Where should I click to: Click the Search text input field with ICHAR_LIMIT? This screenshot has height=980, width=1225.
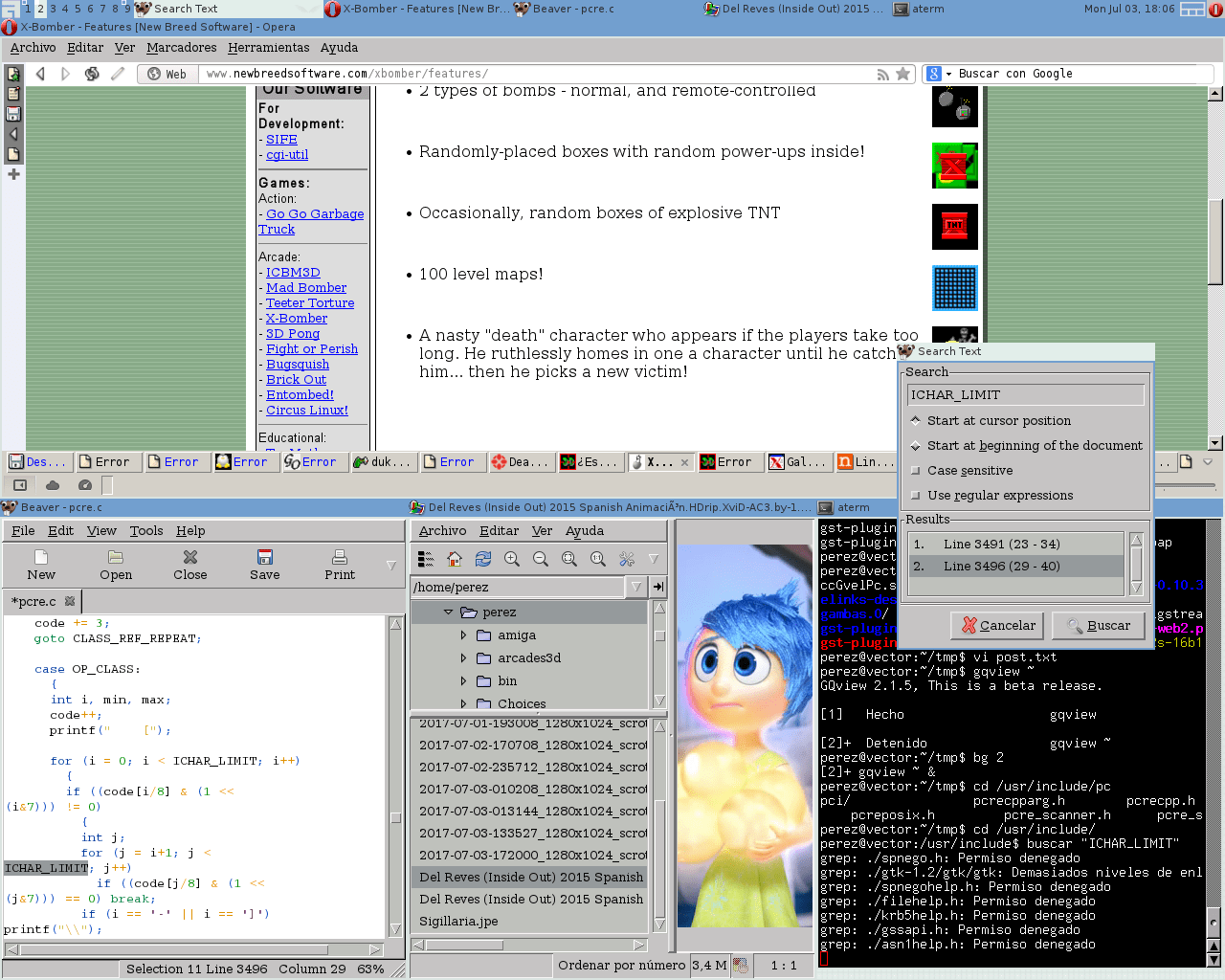coord(1025,395)
